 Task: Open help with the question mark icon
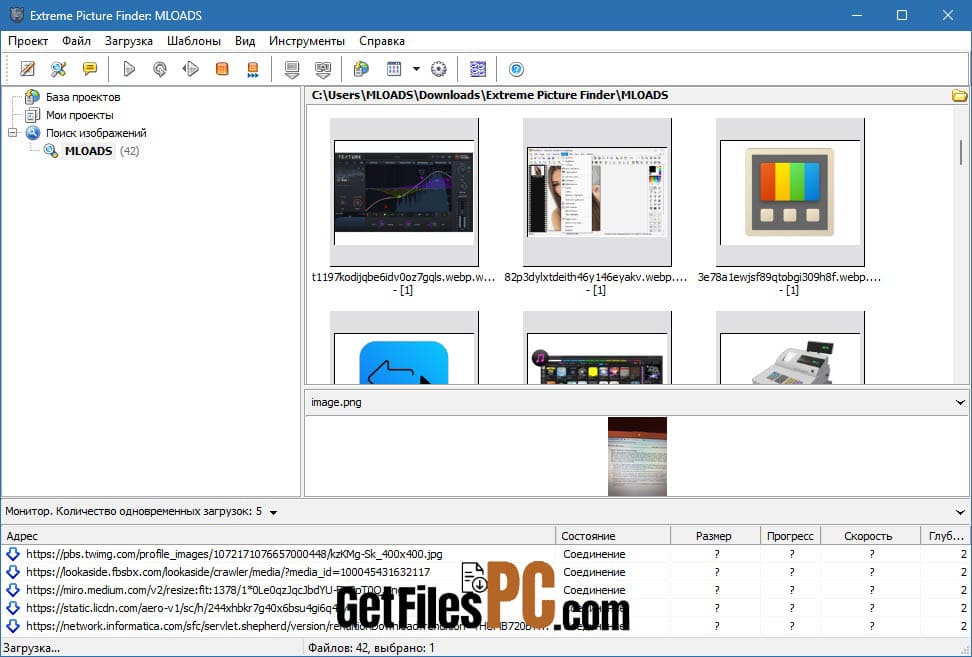516,69
